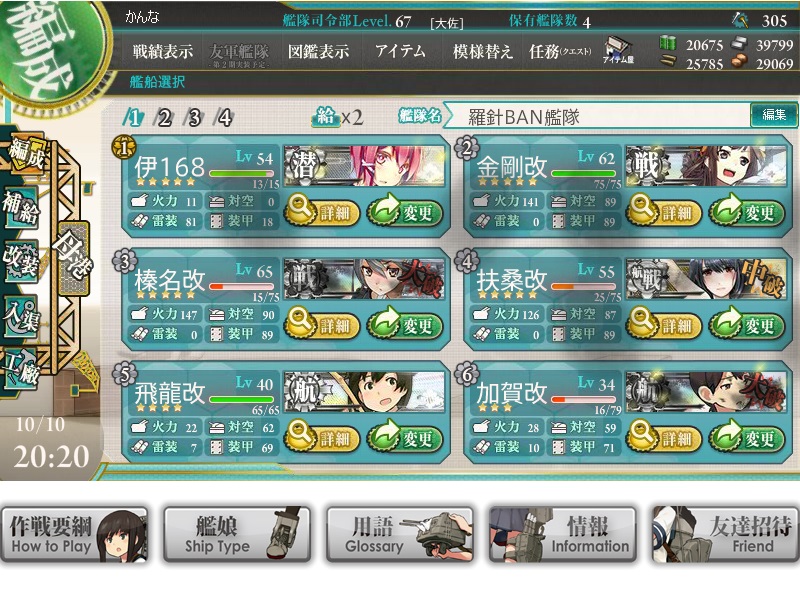This screenshot has height=600, width=800.
Task: Switch to fleet tab 3
Action: 194,118
